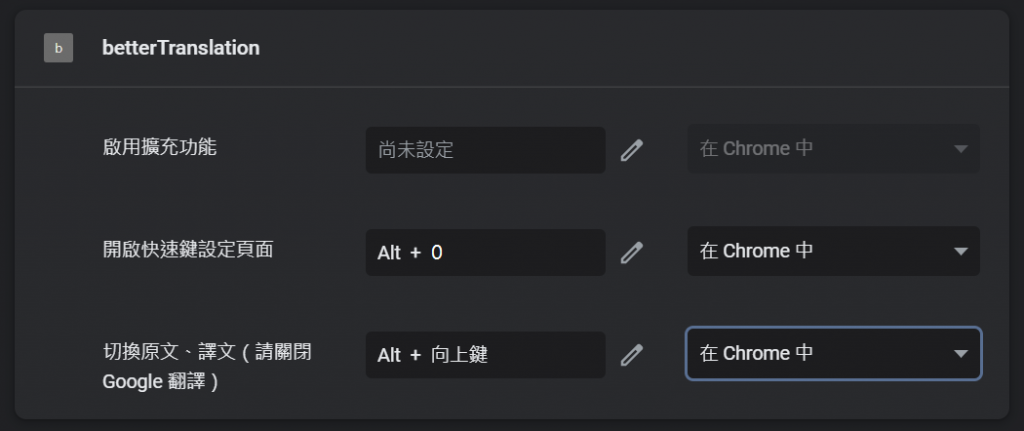Click the 向上鍵 key text in the shortcut
Viewport: 1024px width, 431px height.
(460, 355)
